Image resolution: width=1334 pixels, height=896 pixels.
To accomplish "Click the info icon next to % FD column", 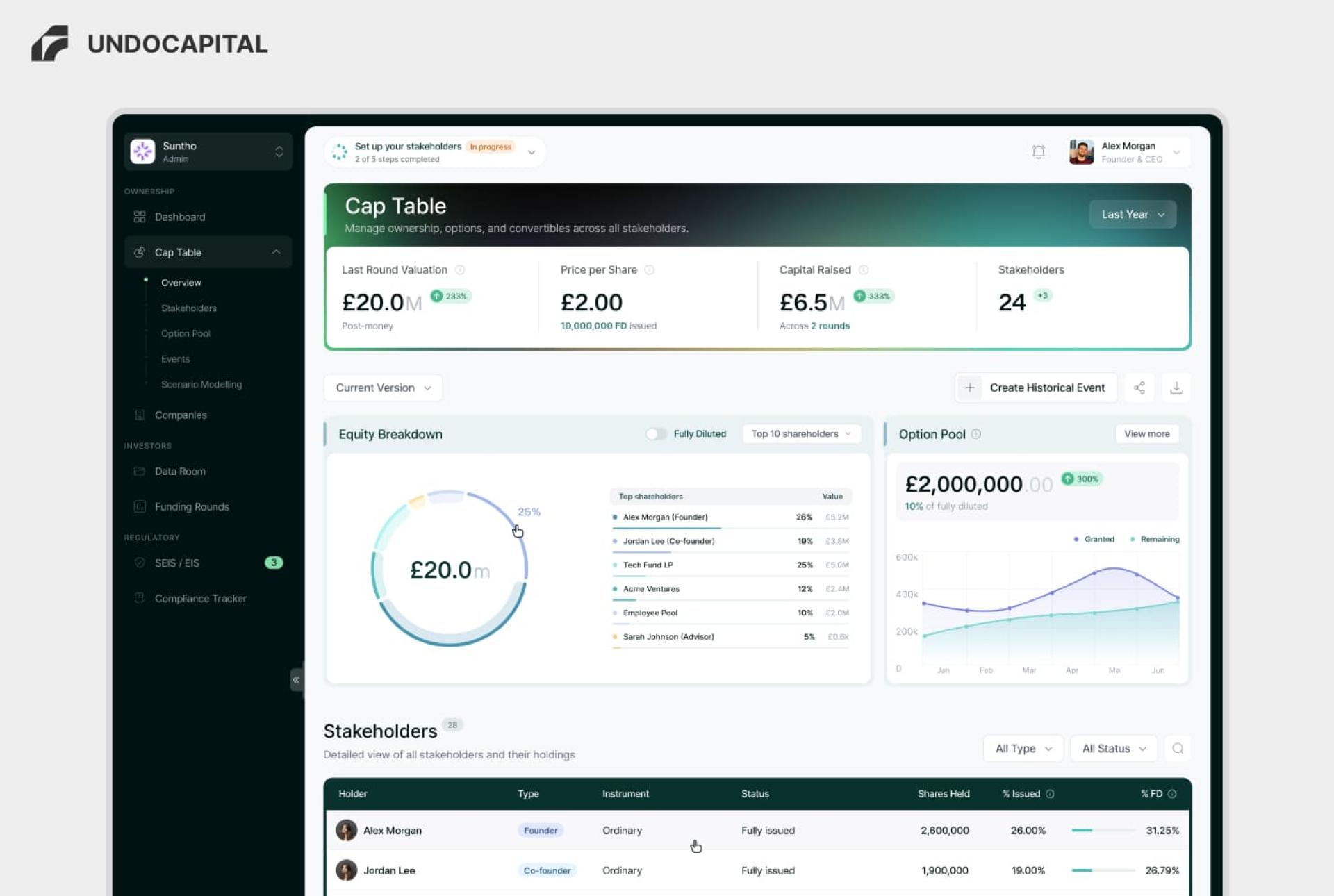I will 1172,793.
